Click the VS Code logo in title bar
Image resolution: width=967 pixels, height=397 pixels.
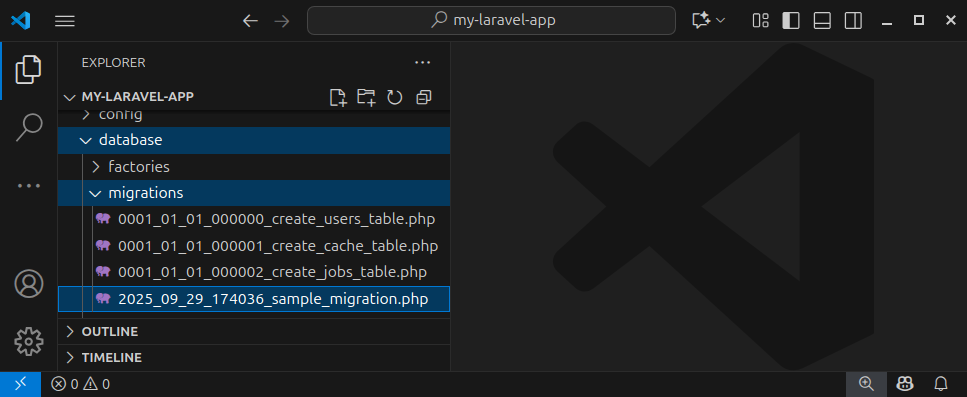coord(20,21)
